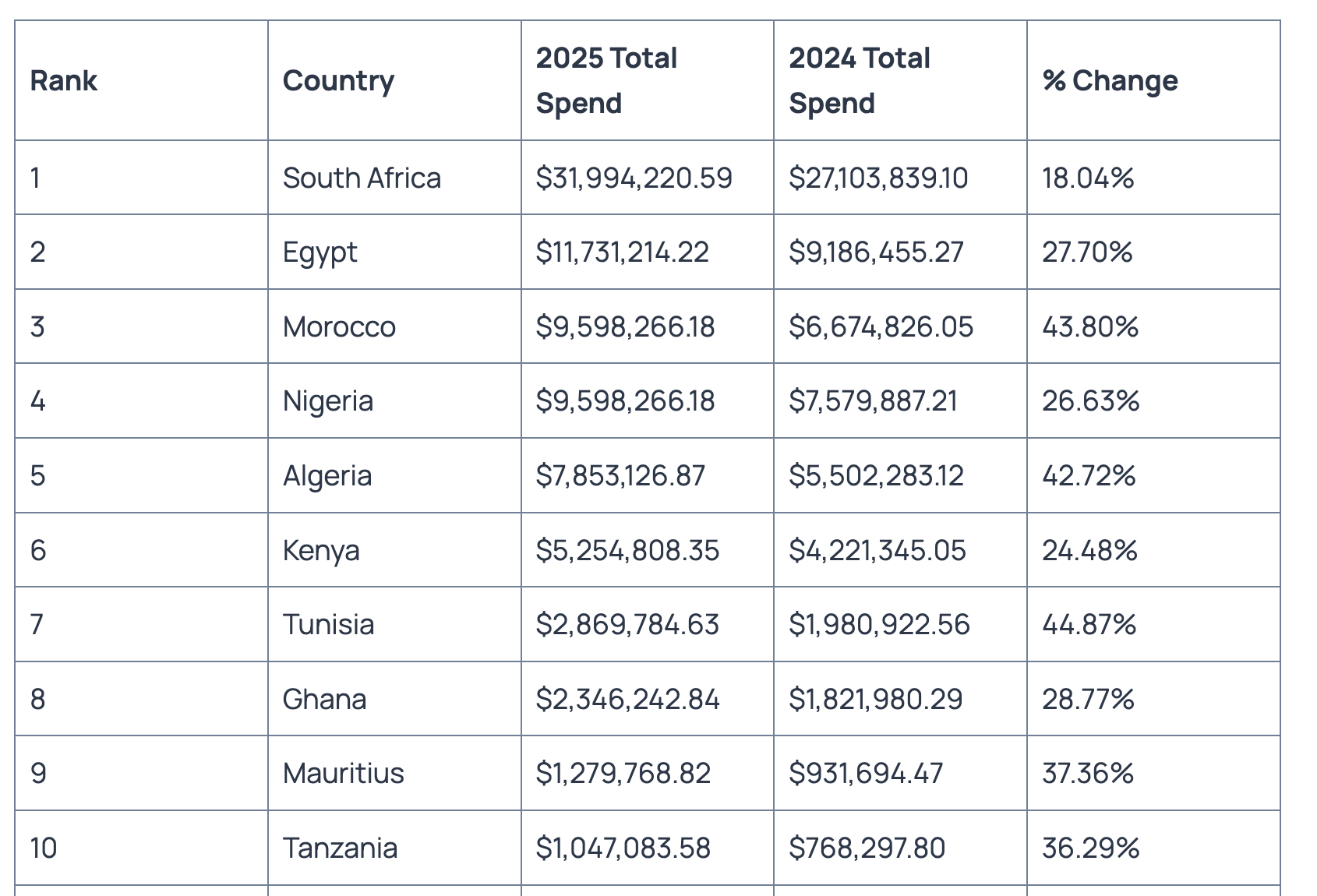Image resolution: width=1317 pixels, height=896 pixels.
Task: Select Egypt's 2024 spend value $9,186,455.27
Action: 876,252
